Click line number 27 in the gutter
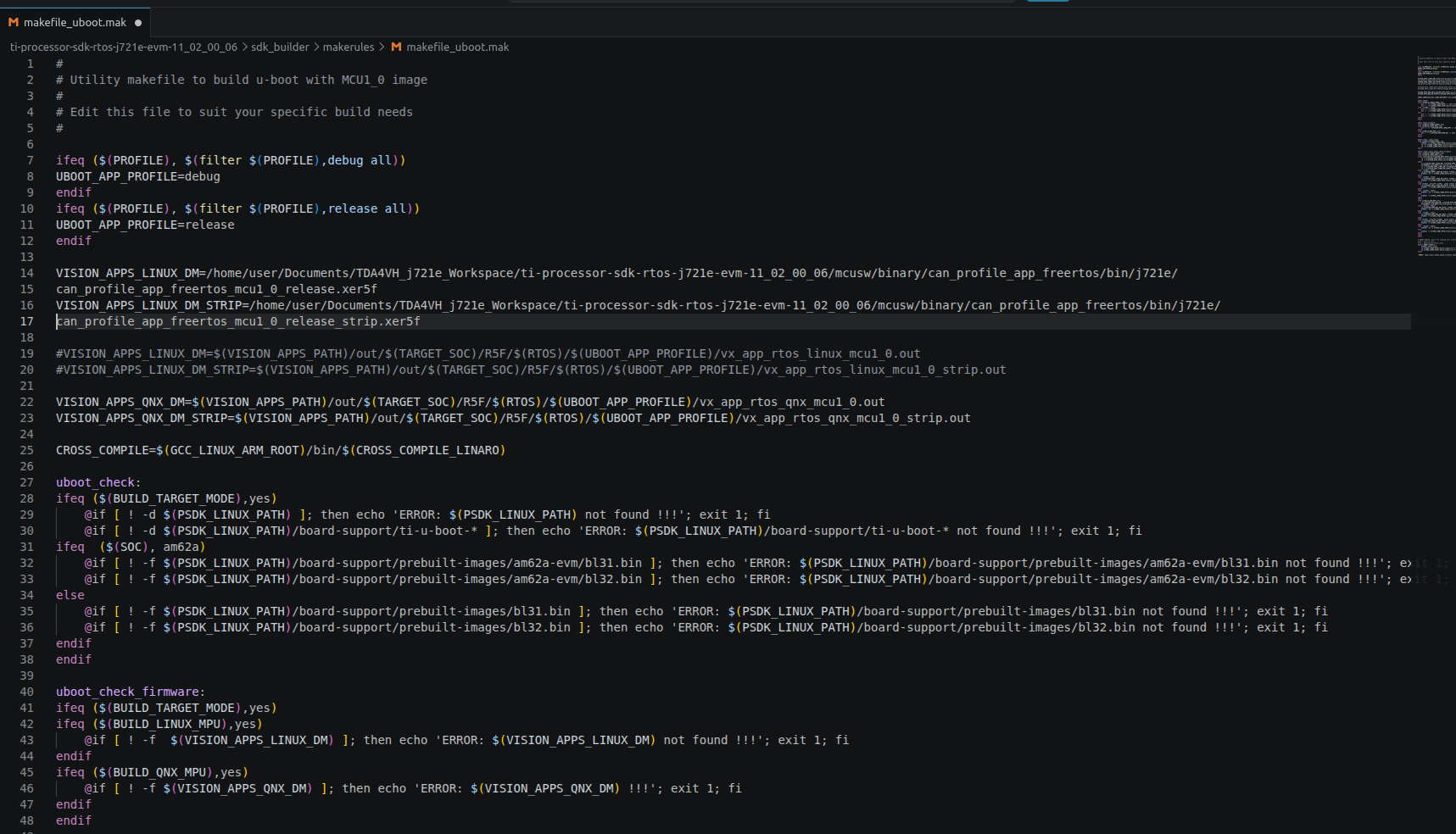 tap(27, 483)
